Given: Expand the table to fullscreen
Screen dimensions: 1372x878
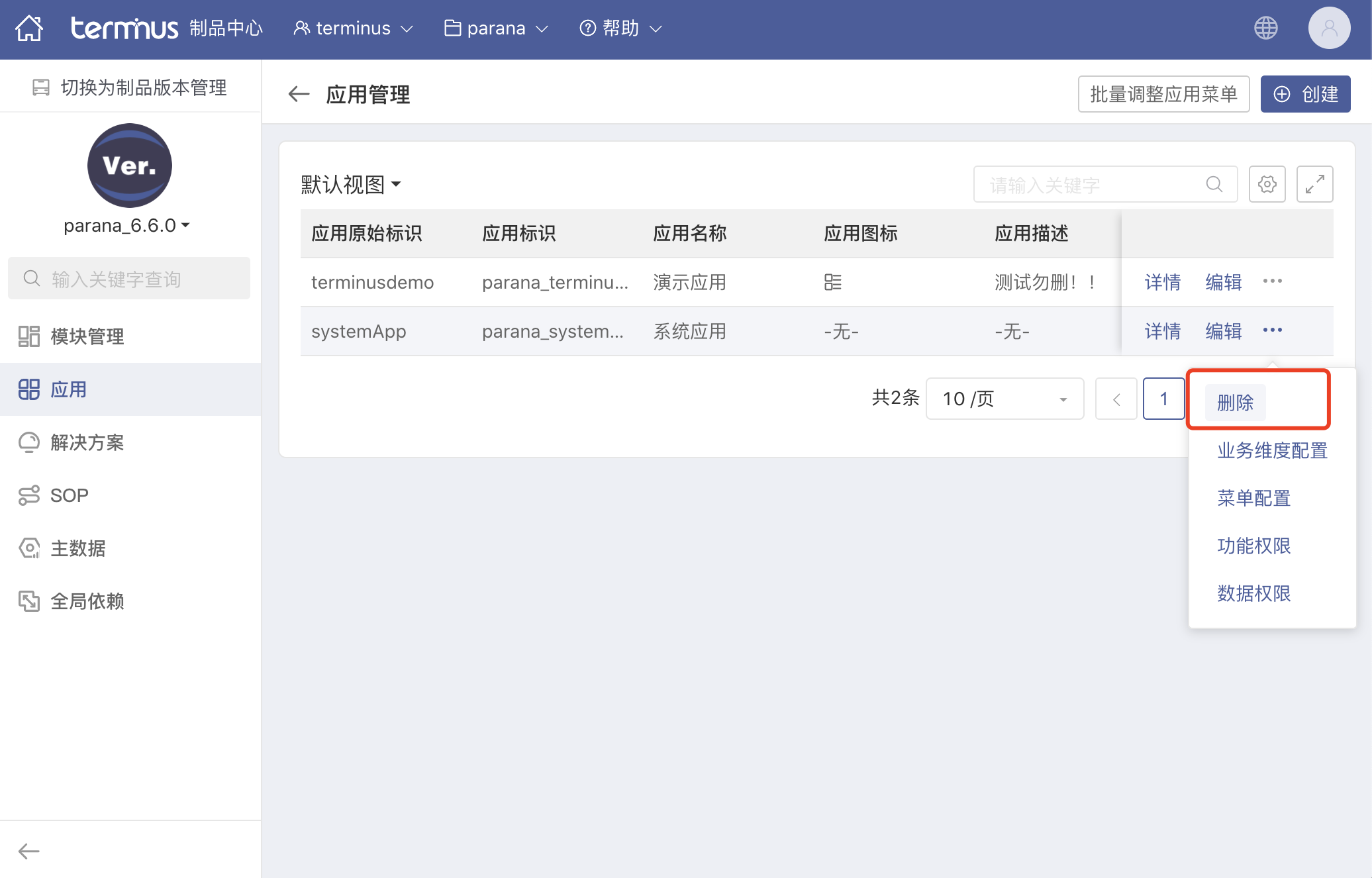Looking at the screenshot, I should (x=1315, y=184).
